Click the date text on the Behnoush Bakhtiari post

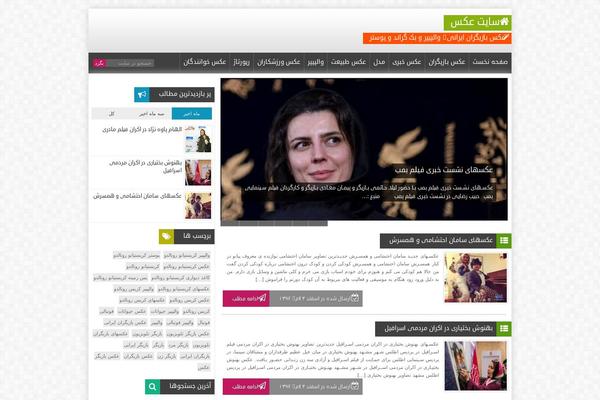pos(315,387)
